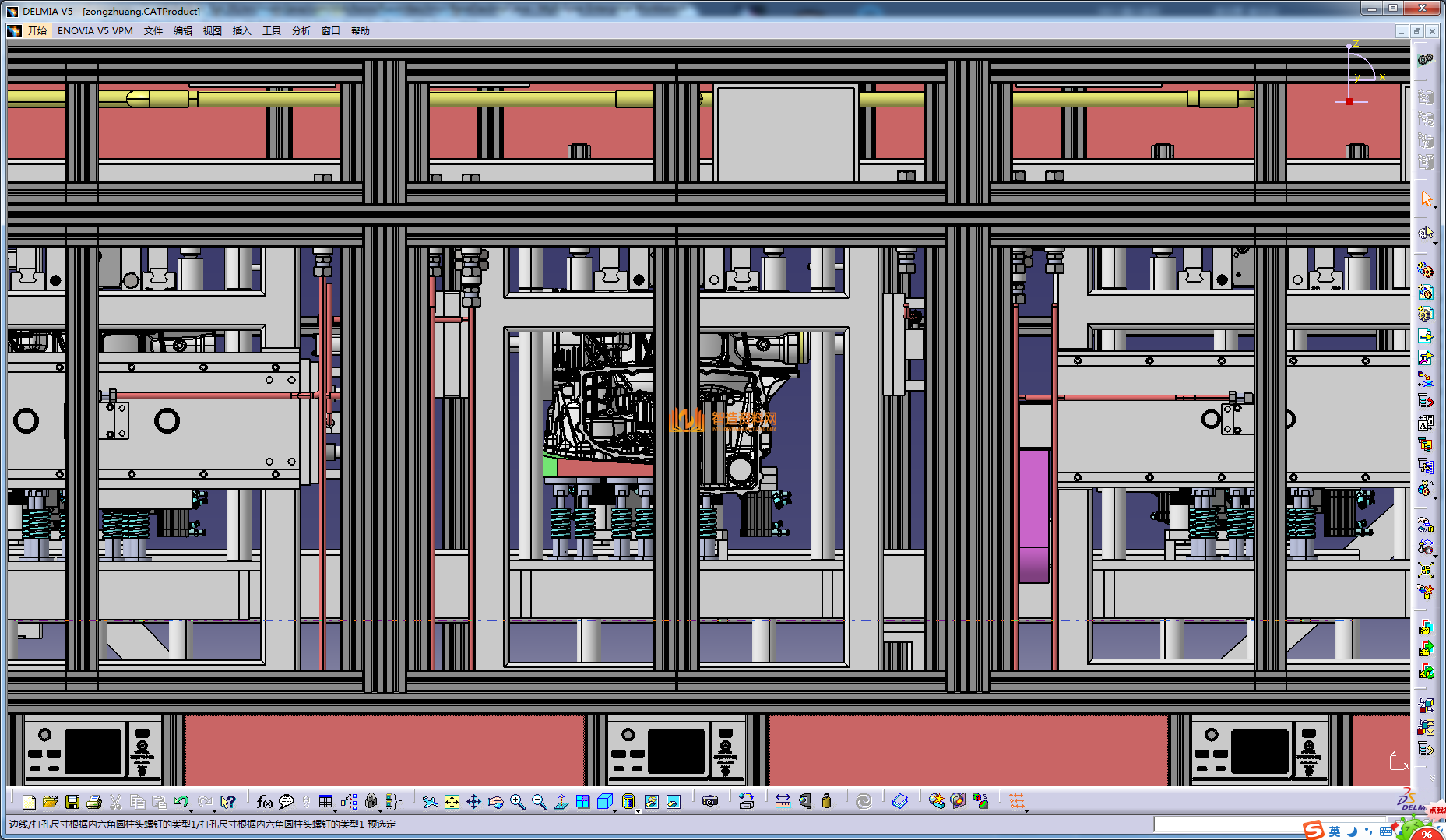Expand the Select arrow tool dropdown
This screenshot has width=1446, height=840.
[1434, 207]
